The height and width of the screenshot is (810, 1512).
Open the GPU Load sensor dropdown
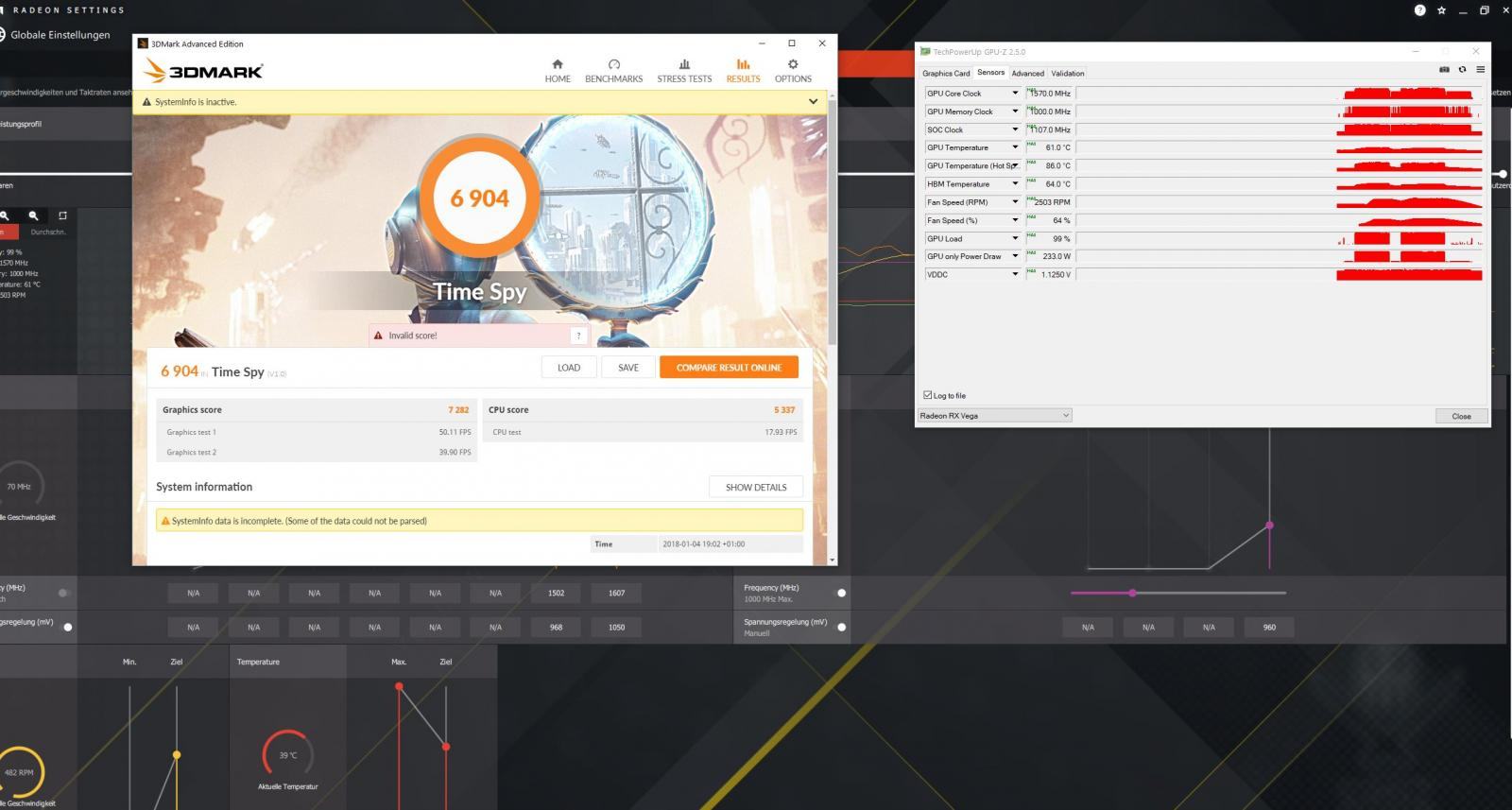click(1015, 238)
